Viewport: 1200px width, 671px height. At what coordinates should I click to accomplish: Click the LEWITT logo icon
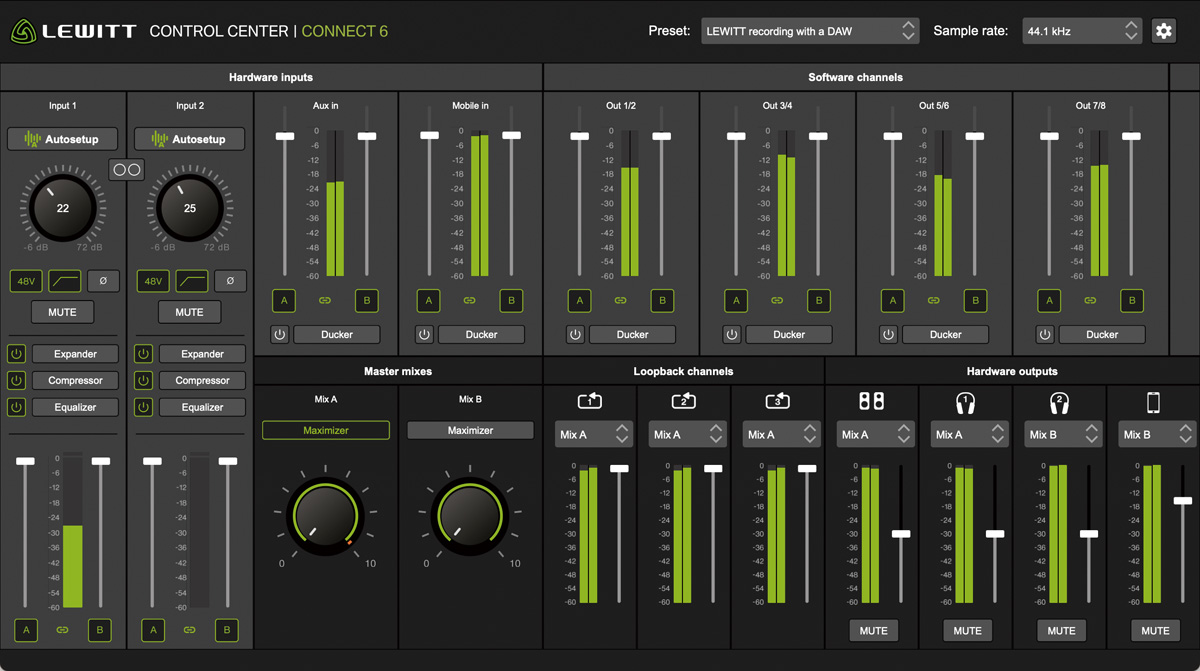23,31
